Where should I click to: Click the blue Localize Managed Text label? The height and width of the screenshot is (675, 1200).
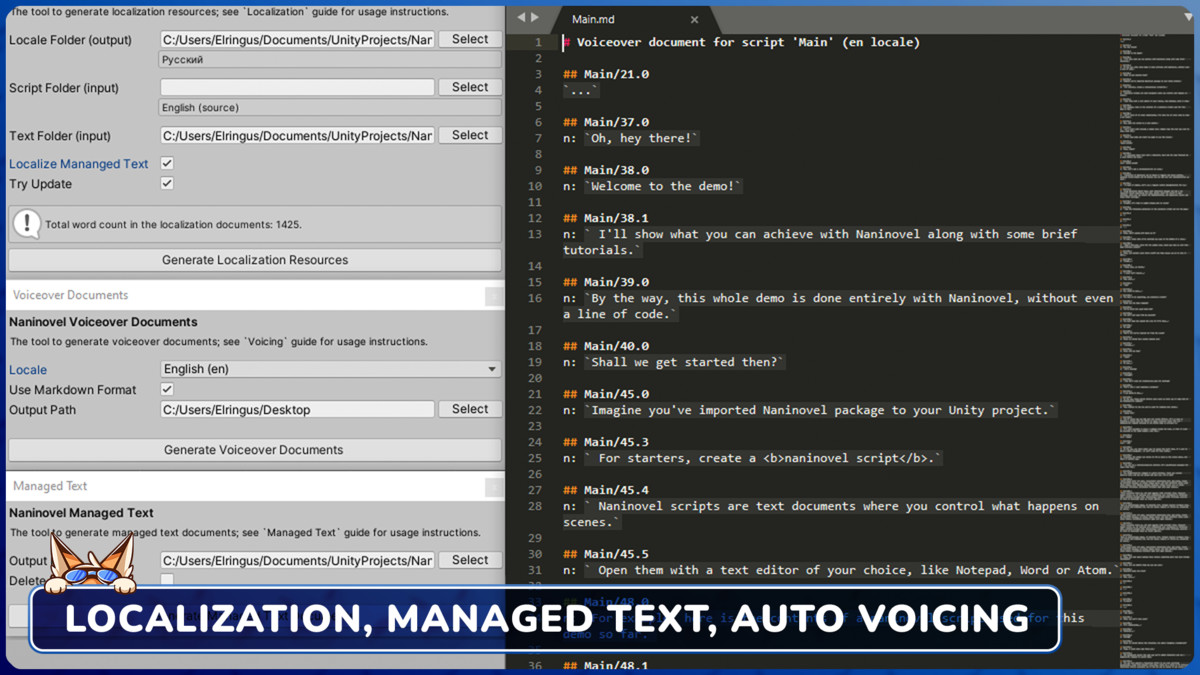click(79, 164)
